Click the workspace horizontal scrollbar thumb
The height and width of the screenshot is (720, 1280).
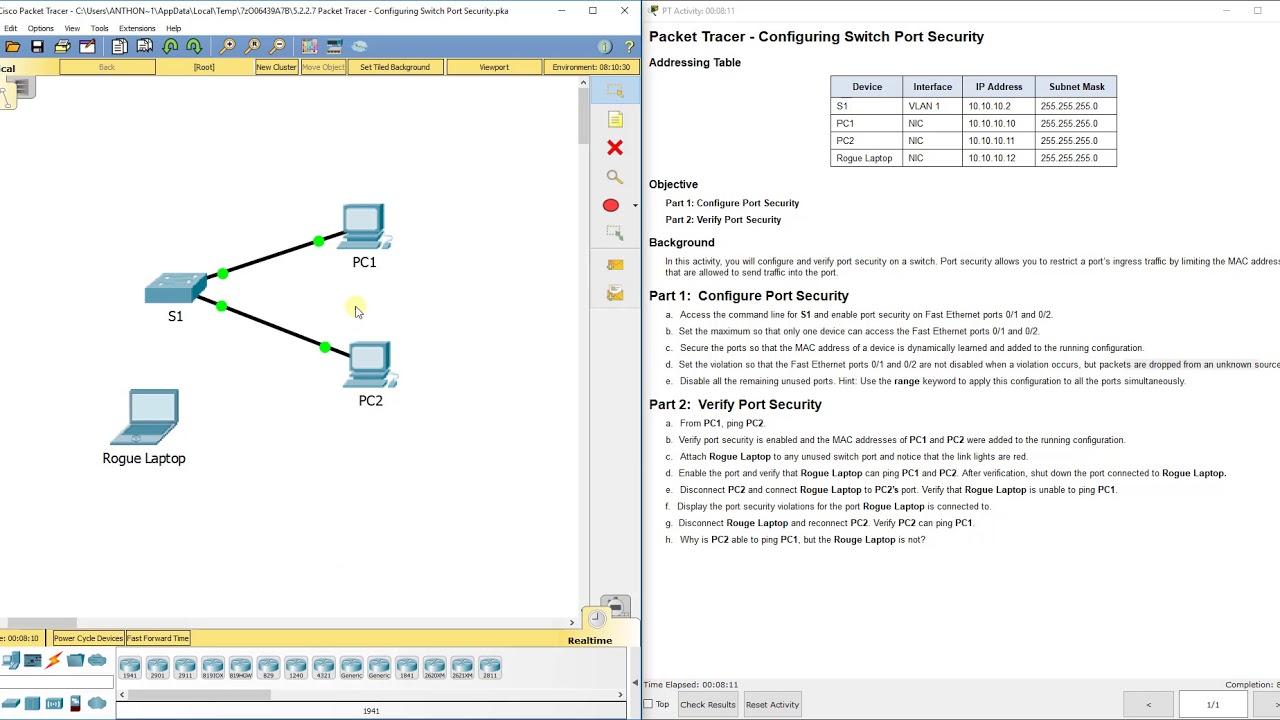(x=40, y=623)
